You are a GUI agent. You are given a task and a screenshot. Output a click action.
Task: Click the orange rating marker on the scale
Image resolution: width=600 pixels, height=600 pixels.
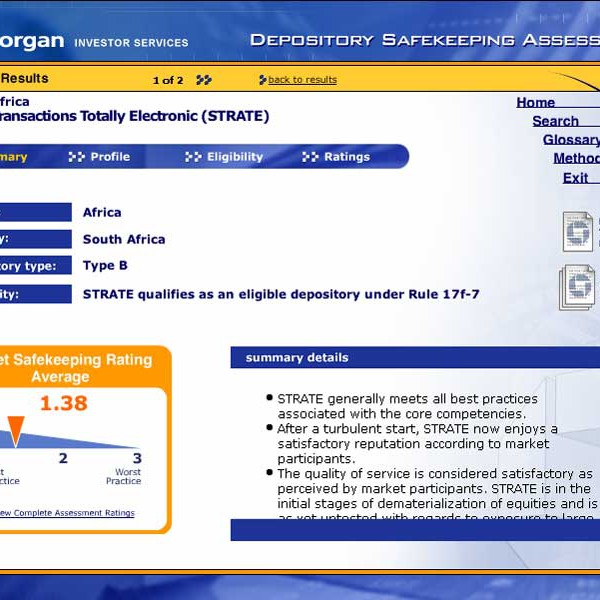15,431
